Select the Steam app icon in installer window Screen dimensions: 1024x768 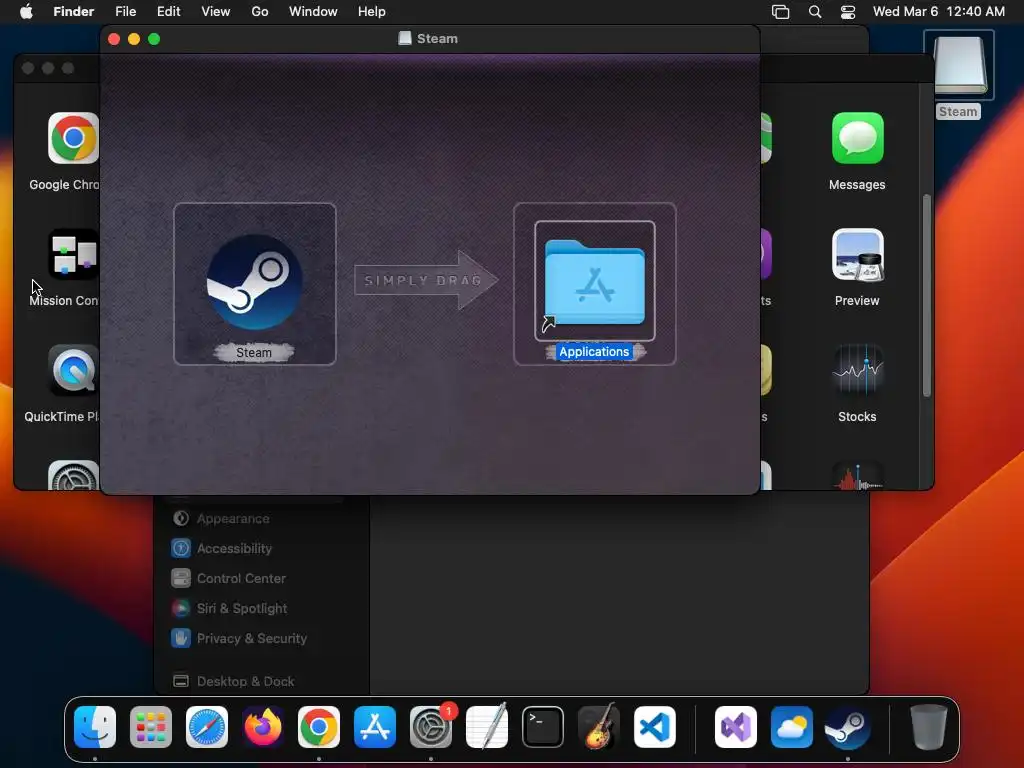click(254, 282)
